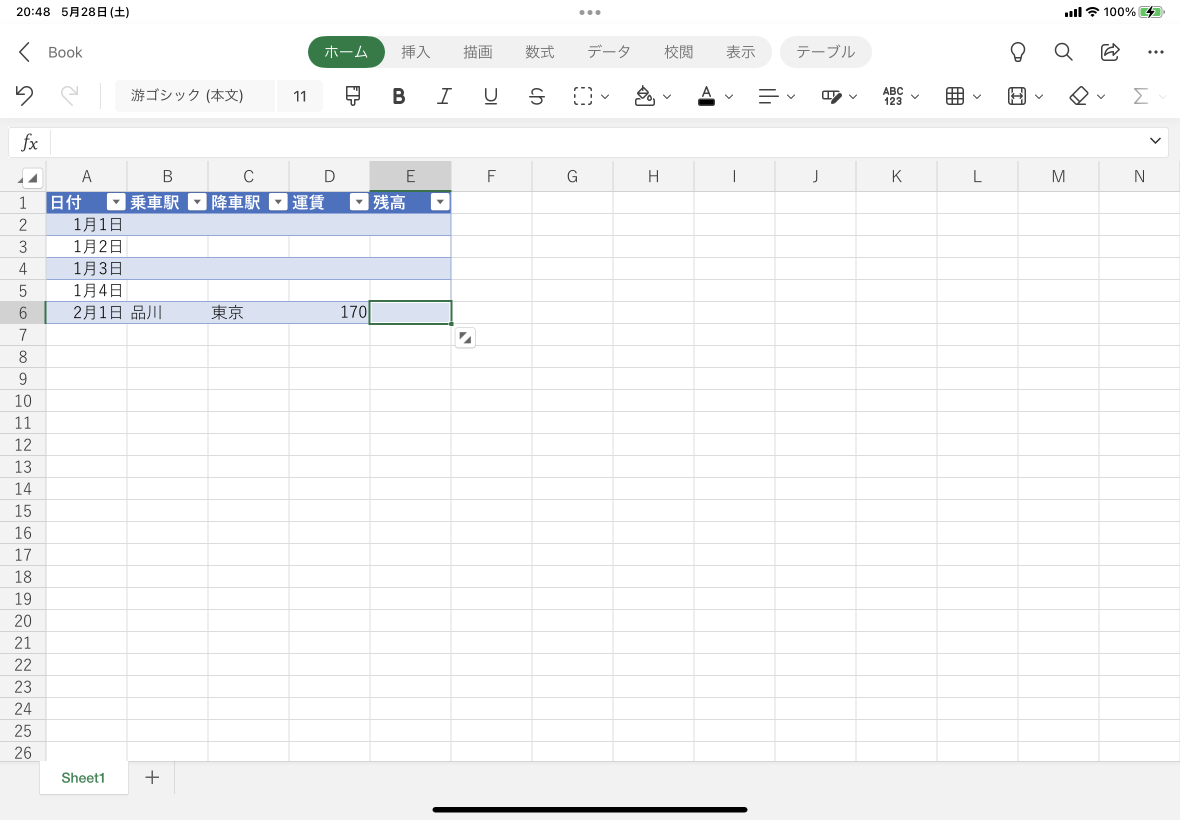The width and height of the screenshot is (1180, 820).
Task: Open the 表示 tab
Action: point(741,52)
